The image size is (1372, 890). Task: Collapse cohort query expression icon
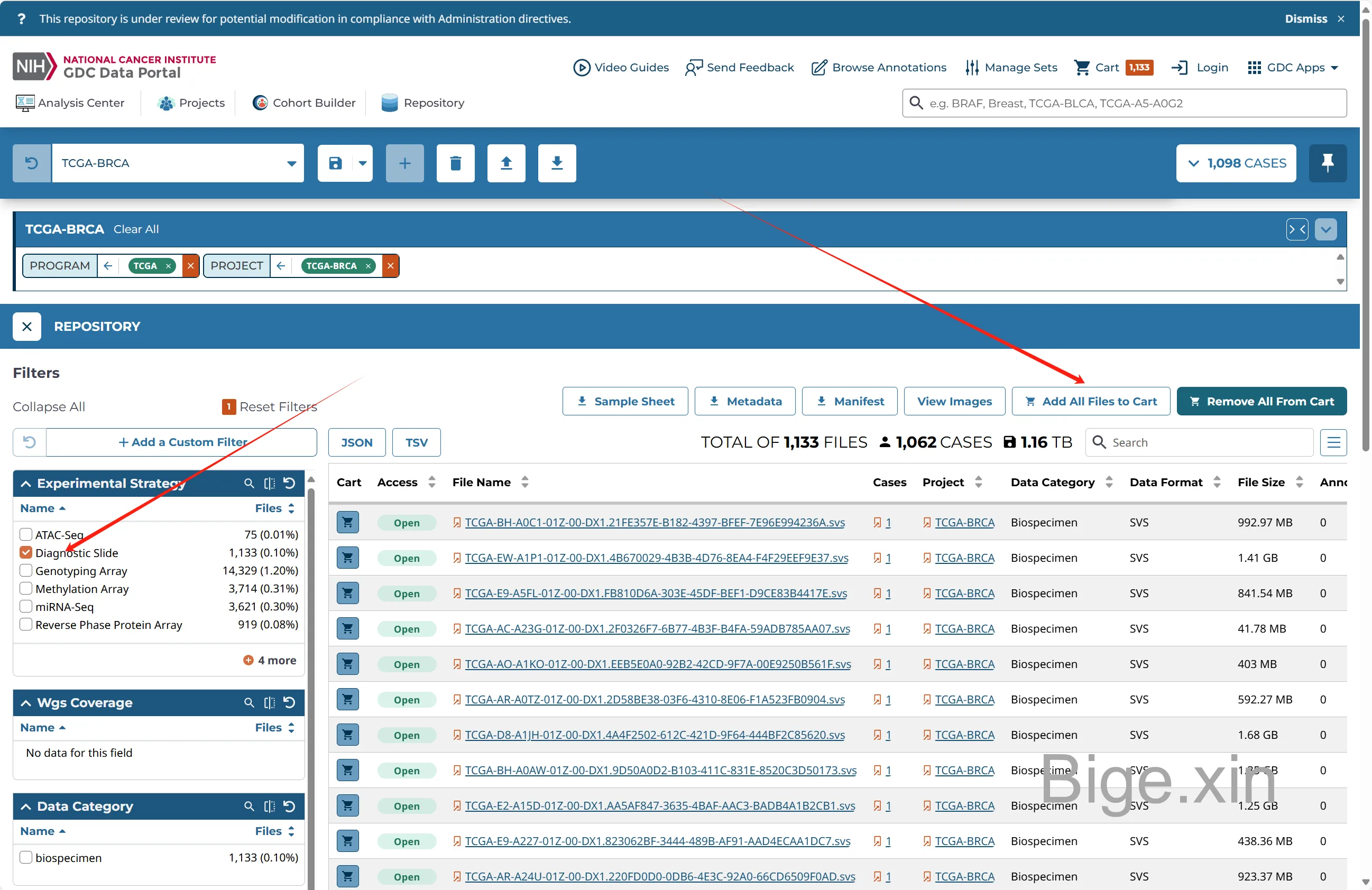coord(1297,229)
